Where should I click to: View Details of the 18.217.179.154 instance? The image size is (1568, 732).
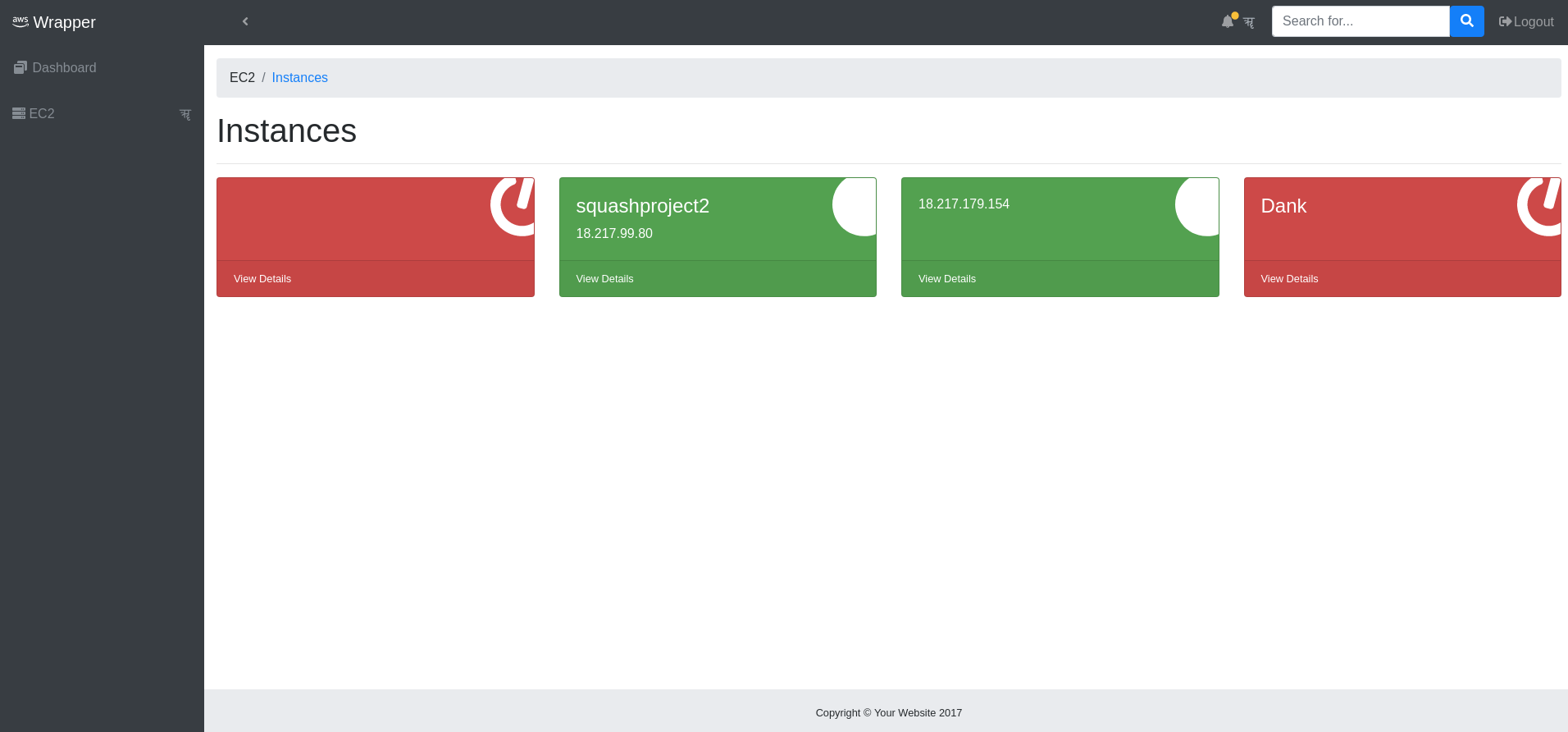pyautogui.click(x=947, y=279)
